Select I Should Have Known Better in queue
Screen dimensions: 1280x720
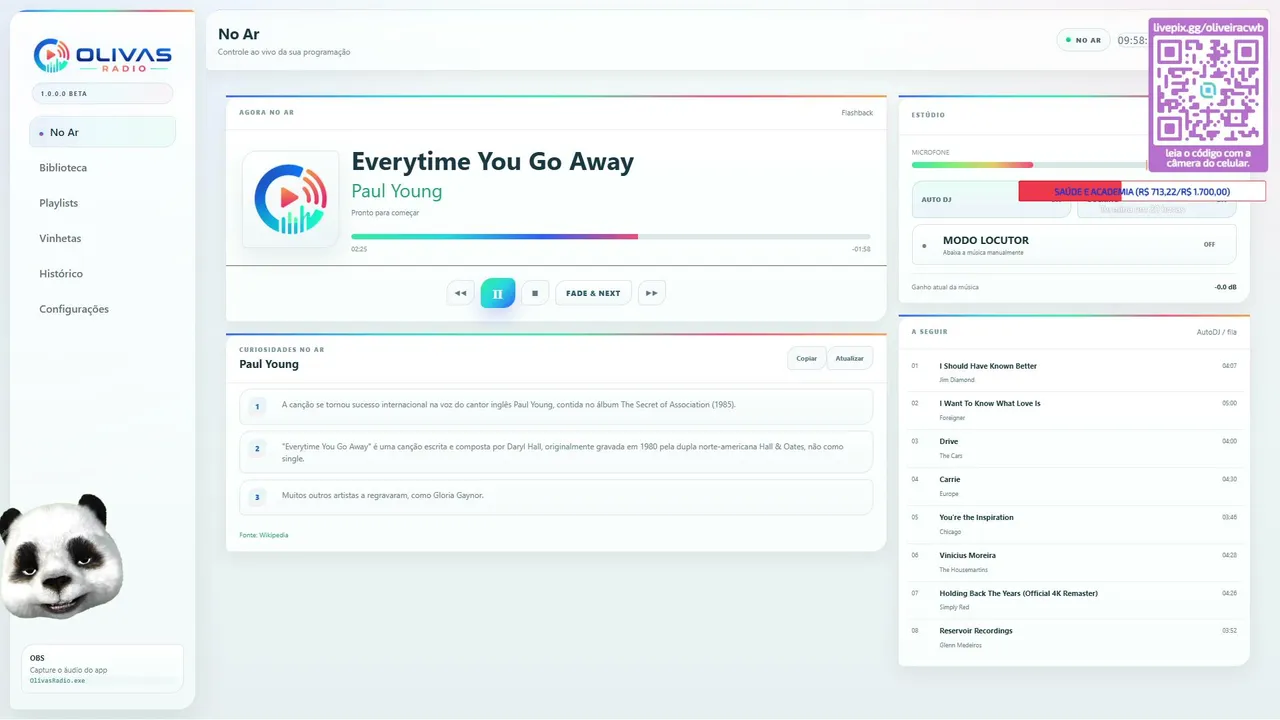click(1074, 372)
